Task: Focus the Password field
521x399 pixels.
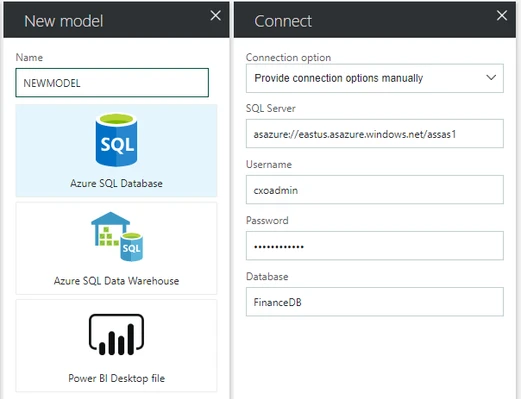Action: tap(375, 246)
